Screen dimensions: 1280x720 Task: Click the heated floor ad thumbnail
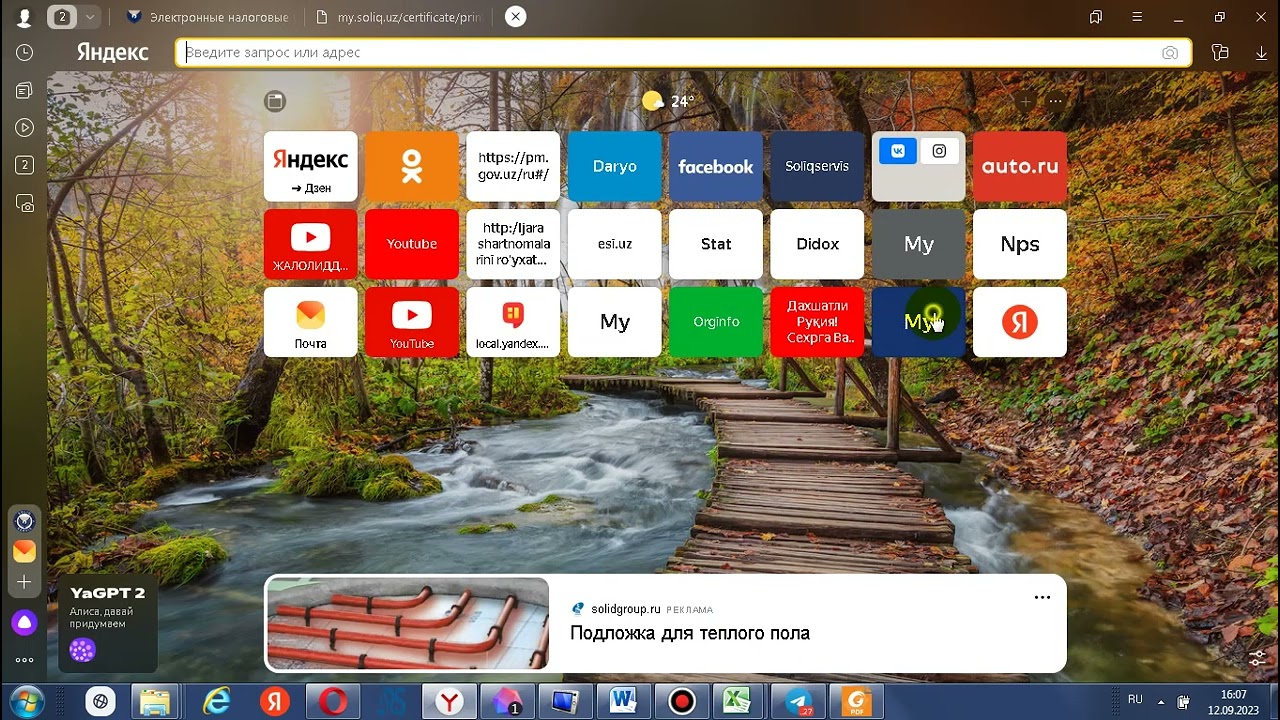click(408, 623)
